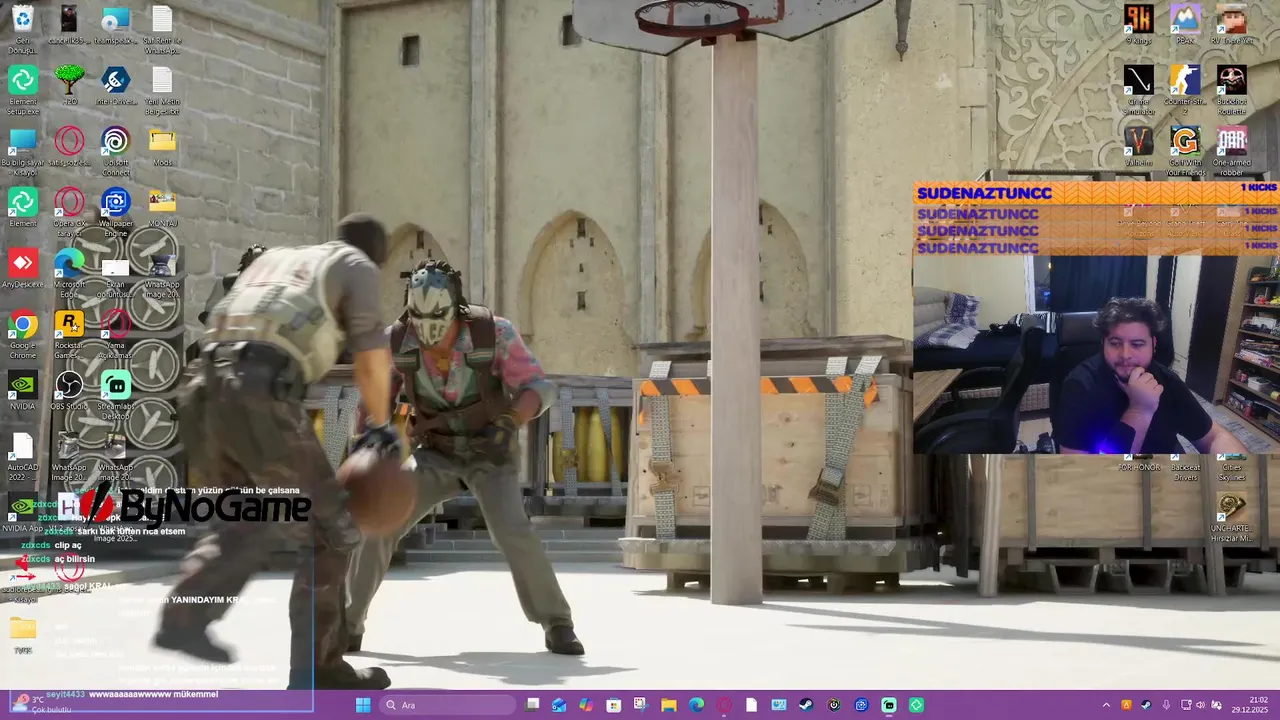Open One-armed robber game shortcut
The image size is (1280, 720).
pyautogui.click(x=1231, y=150)
